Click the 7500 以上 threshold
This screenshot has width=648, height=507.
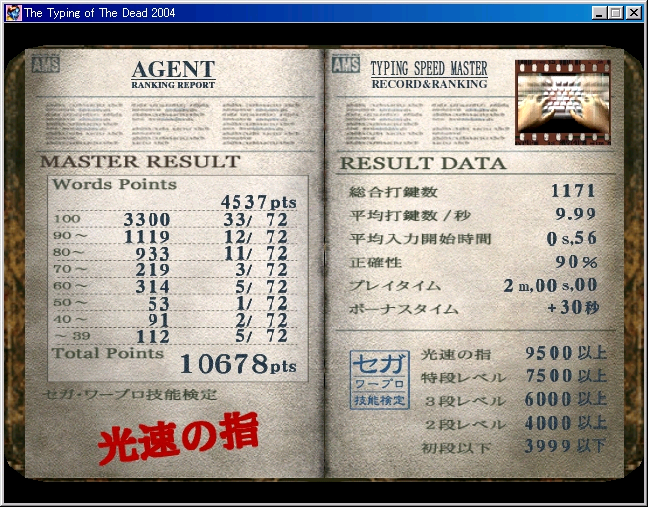coord(566,376)
